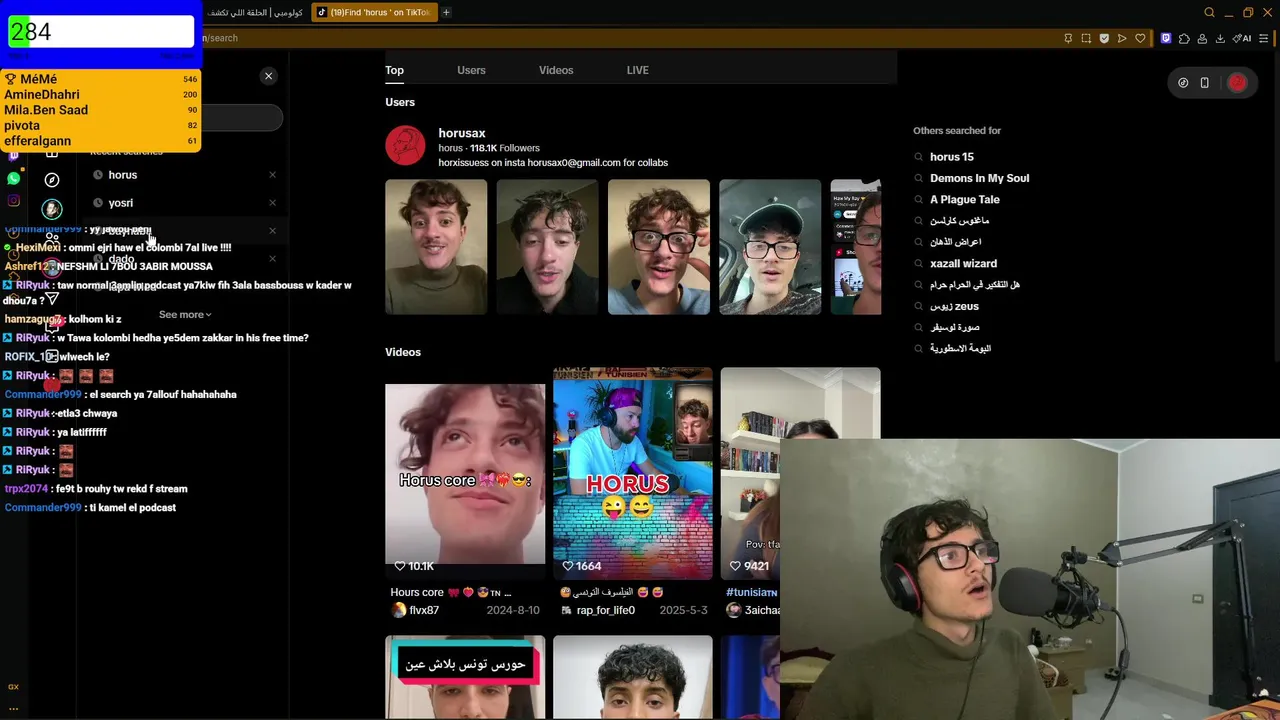This screenshot has width=1280, height=720.
Task: Click the #tunisian hashtag
Action: click(751, 592)
